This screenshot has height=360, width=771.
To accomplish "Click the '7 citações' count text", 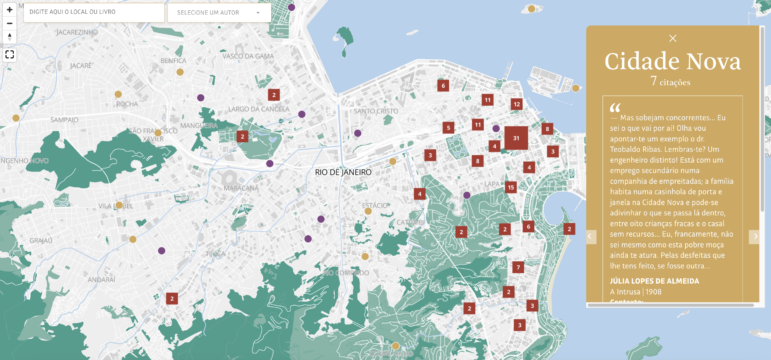I will click(671, 82).
